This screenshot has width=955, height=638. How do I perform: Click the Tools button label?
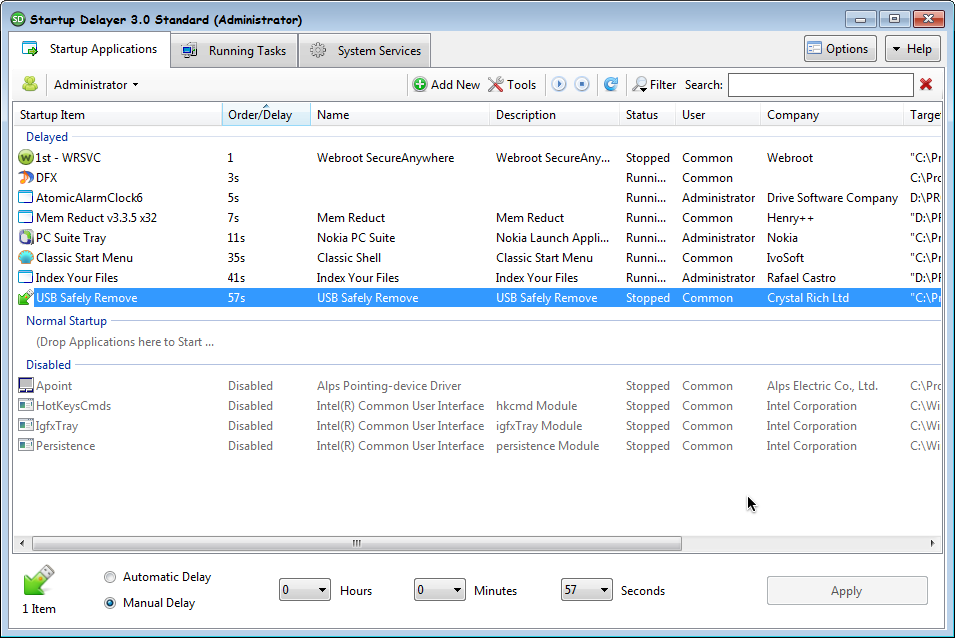(521, 85)
